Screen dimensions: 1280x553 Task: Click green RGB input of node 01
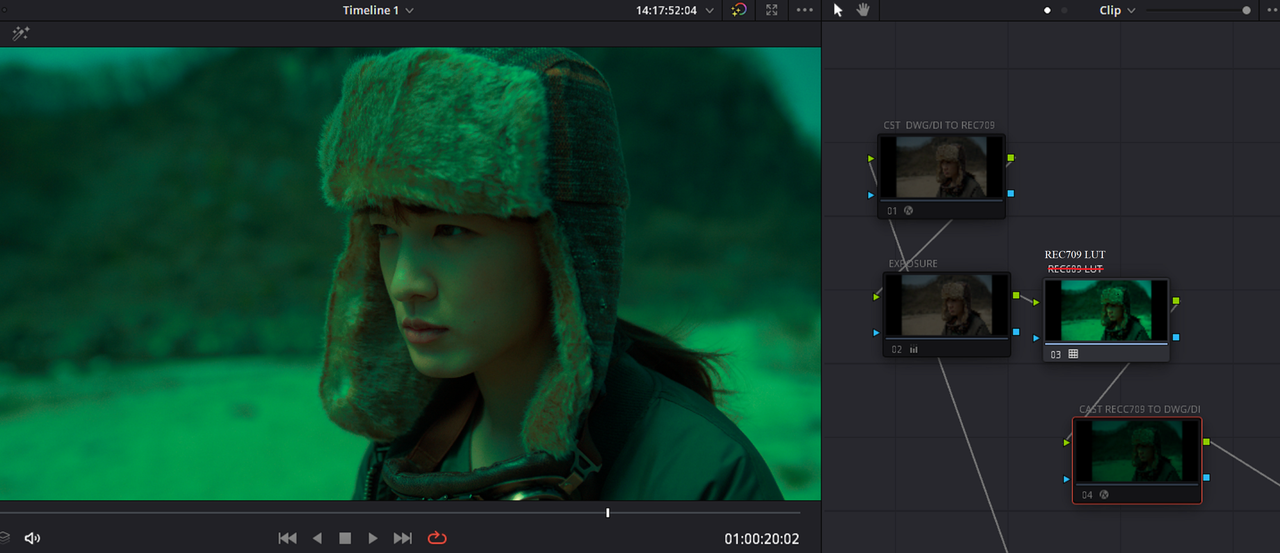click(x=871, y=159)
